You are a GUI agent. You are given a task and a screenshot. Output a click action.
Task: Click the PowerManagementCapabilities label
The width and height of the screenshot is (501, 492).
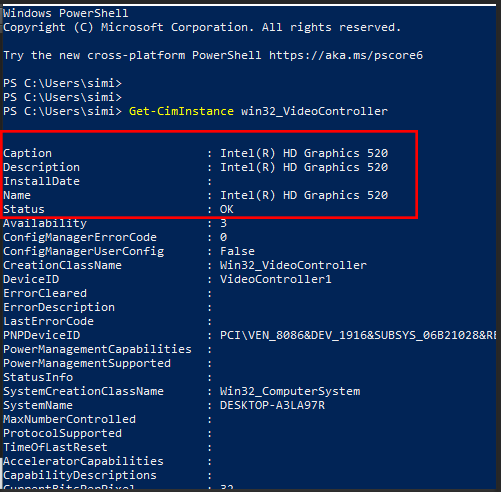coord(97,349)
